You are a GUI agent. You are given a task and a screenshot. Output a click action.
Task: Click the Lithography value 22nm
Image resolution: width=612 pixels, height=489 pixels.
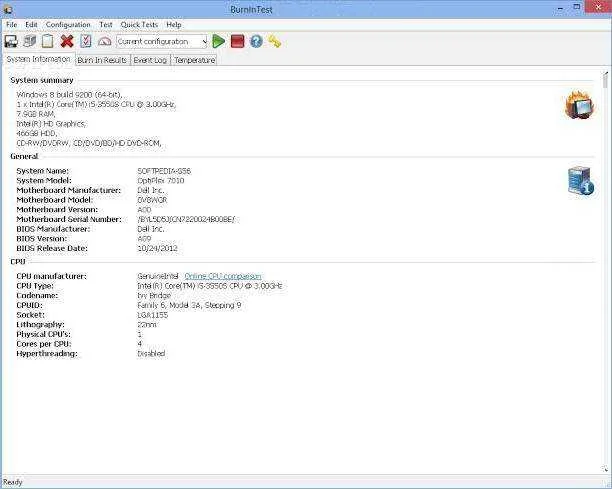[147, 325]
